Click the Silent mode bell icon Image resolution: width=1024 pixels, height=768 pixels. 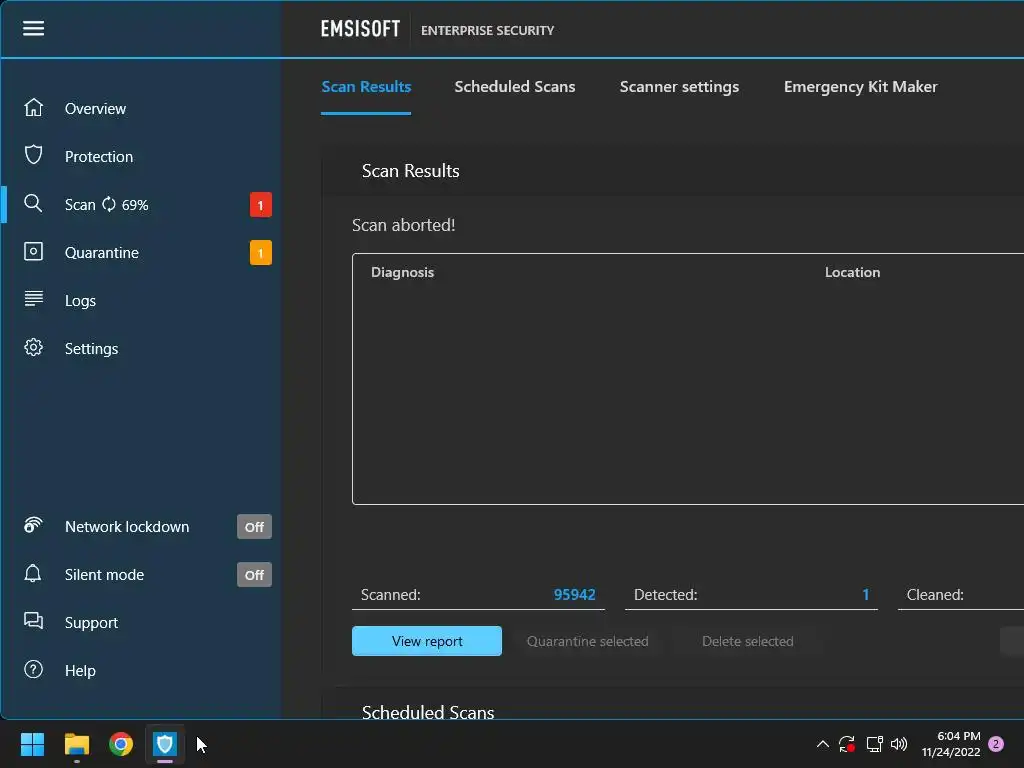click(x=33, y=573)
